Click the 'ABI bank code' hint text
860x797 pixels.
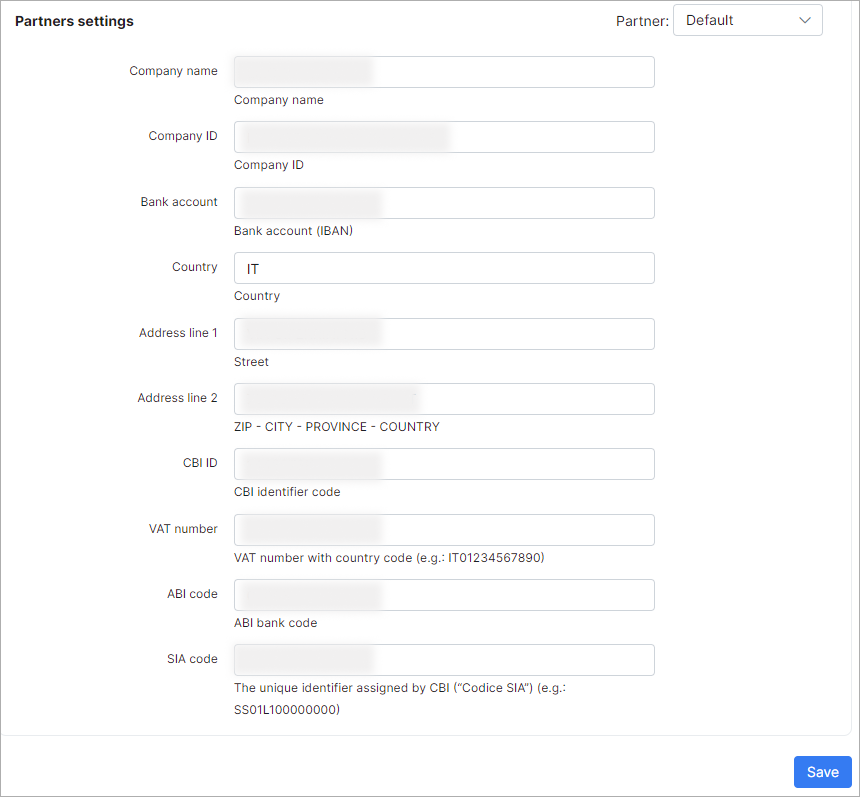pyautogui.click(x=275, y=623)
